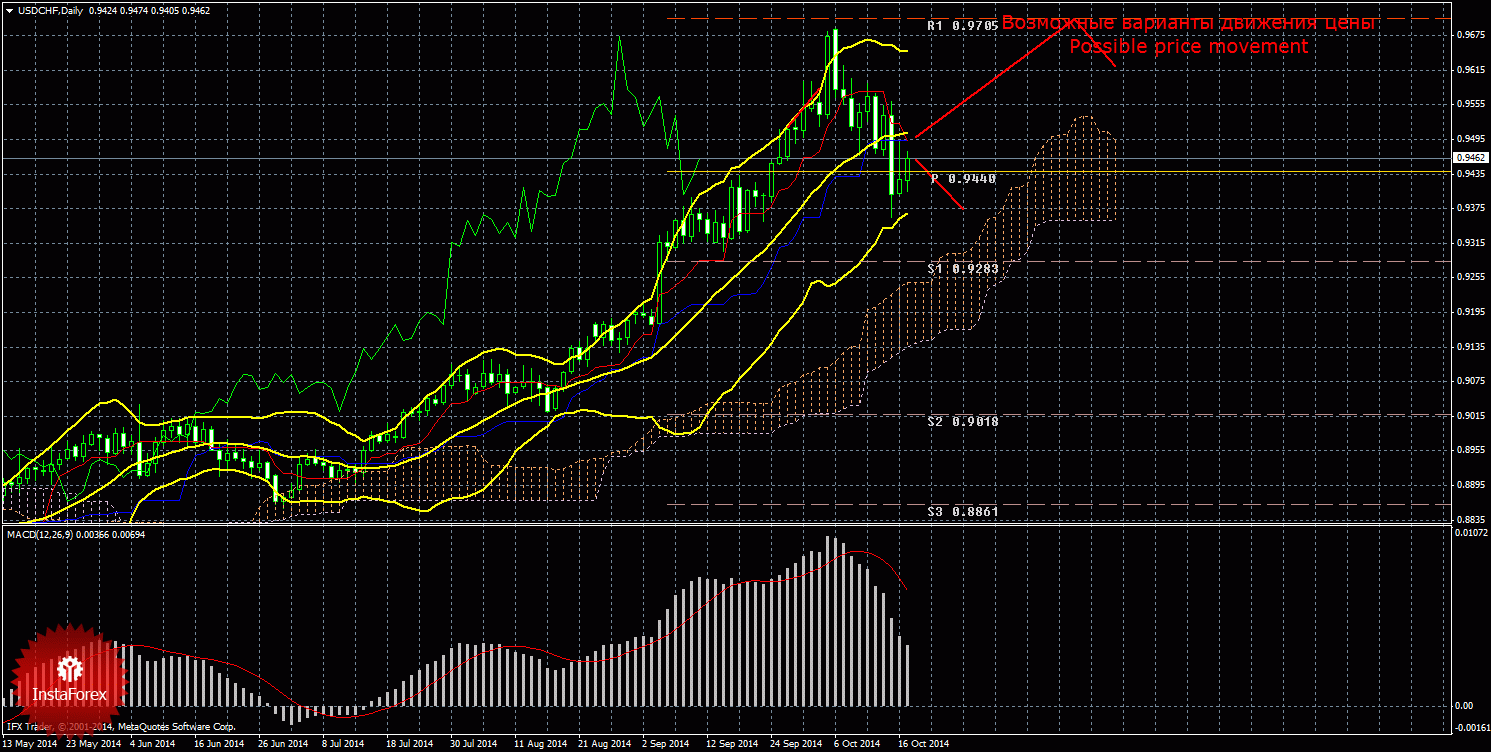Click the 8 Jul 2014 date label
Image resolution: width=1491 pixels, height=752 pixels.
tap(345, 744)
